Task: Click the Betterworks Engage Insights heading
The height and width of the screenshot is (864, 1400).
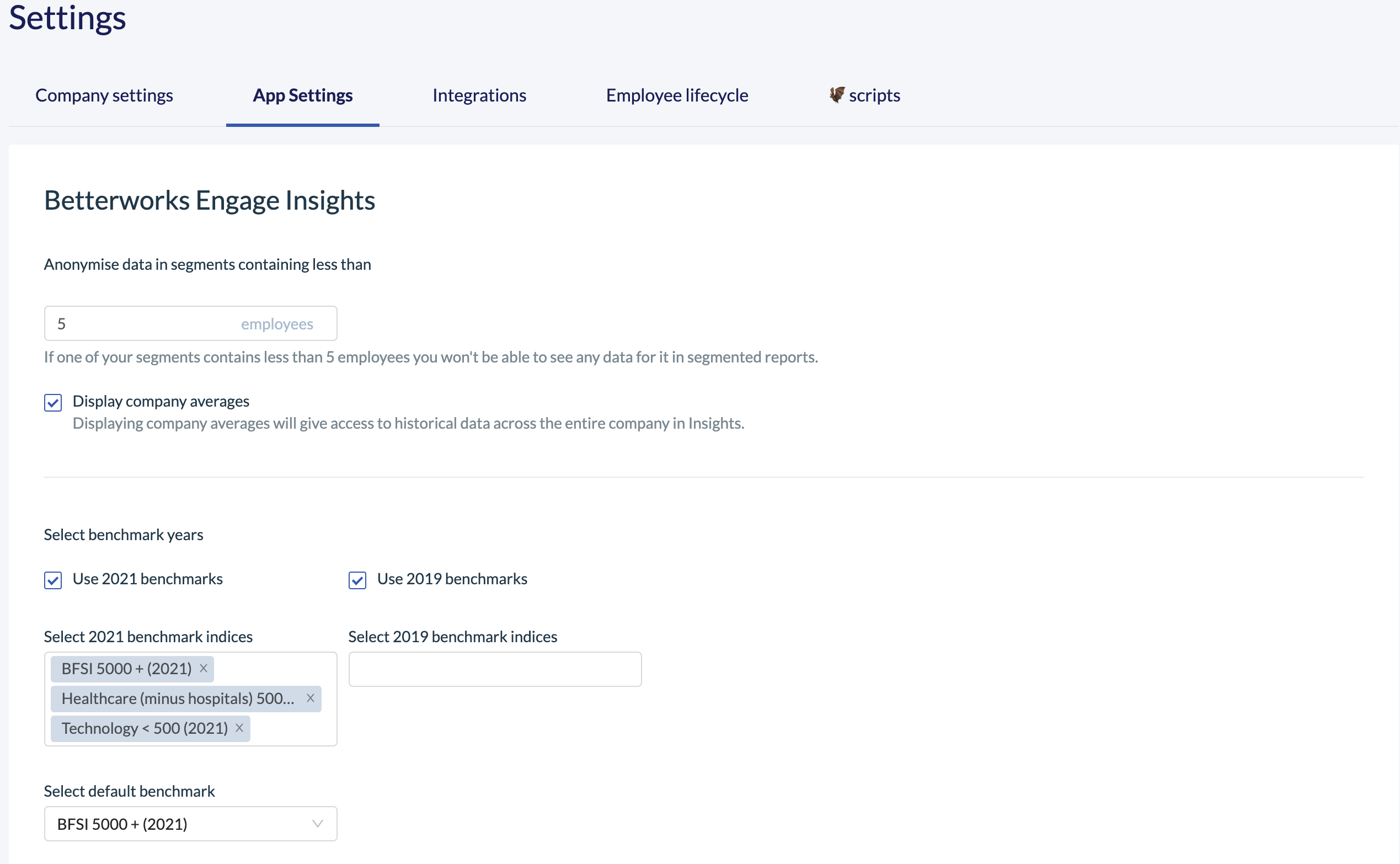Action: tap(210, 201)
